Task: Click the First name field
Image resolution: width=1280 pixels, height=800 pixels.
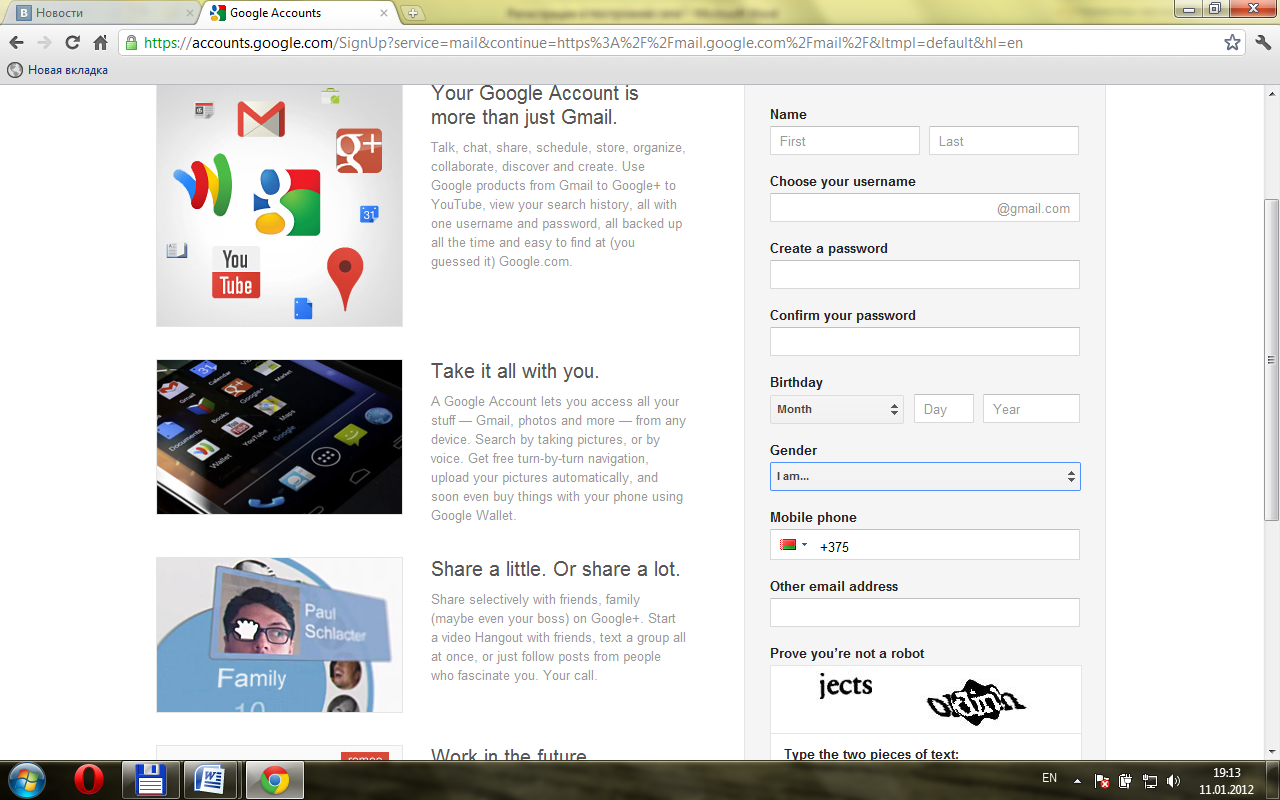Action: pyautogui.click(x=845, y=141)
